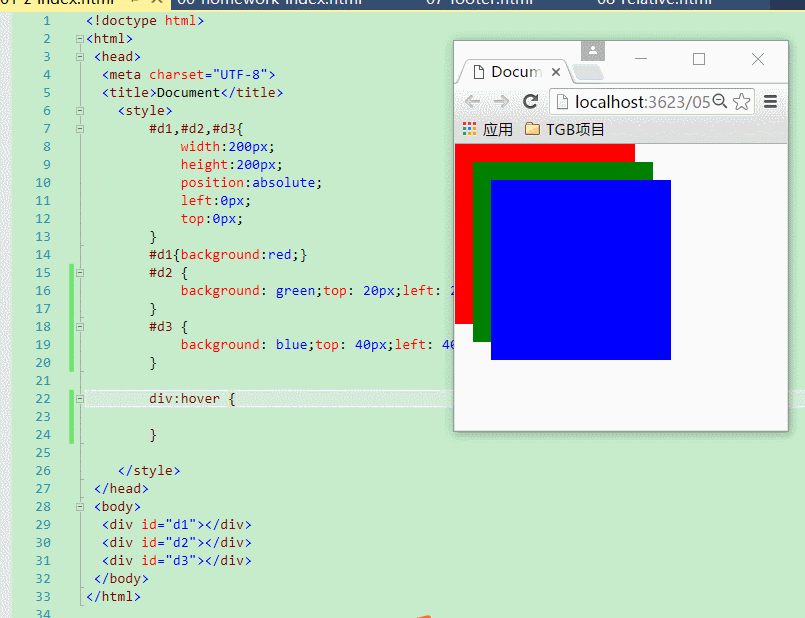The width and height of the screenshot is (805, 618).
Task: Click the 'div:hover {' selector text
Action: tap(192, 399)
